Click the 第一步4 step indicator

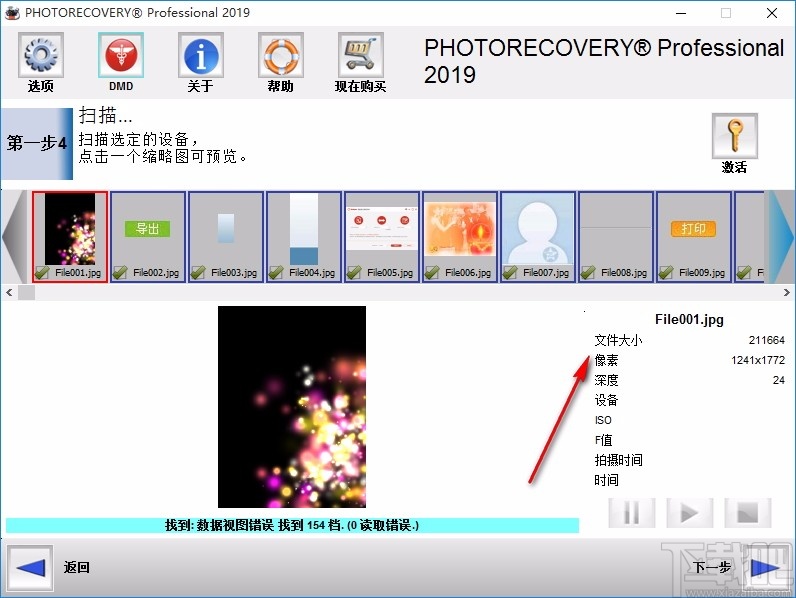tap(37, 144)
